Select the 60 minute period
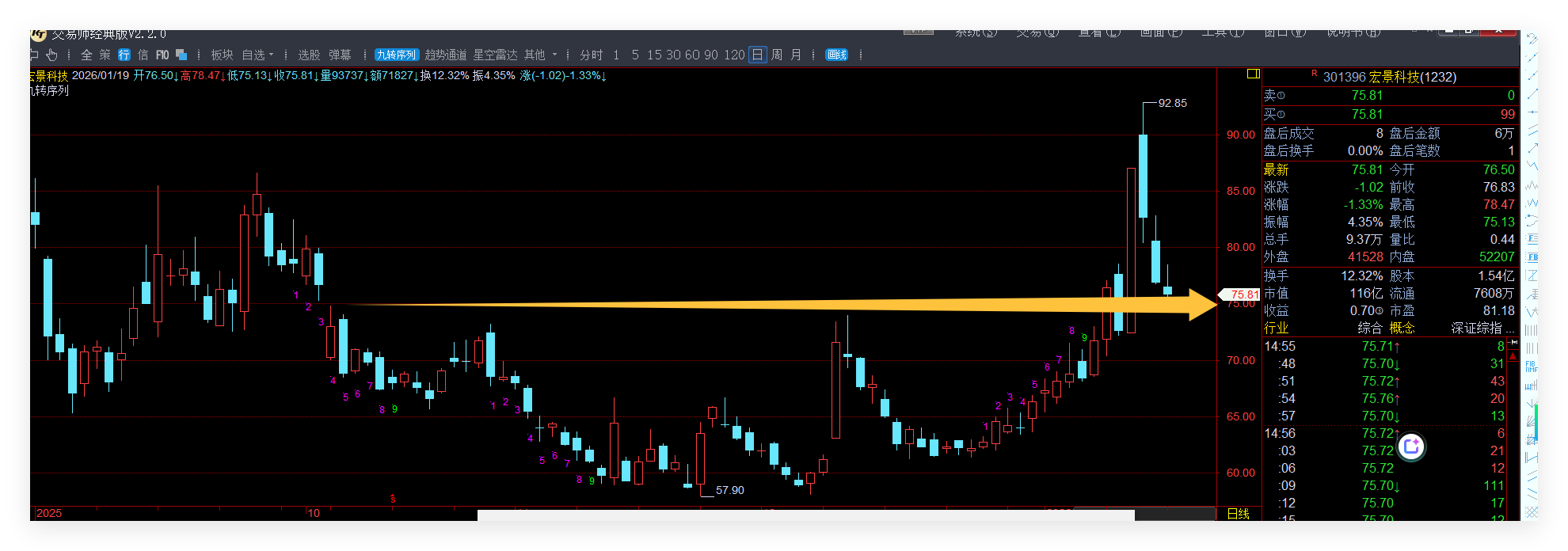 tap(692, 55)
